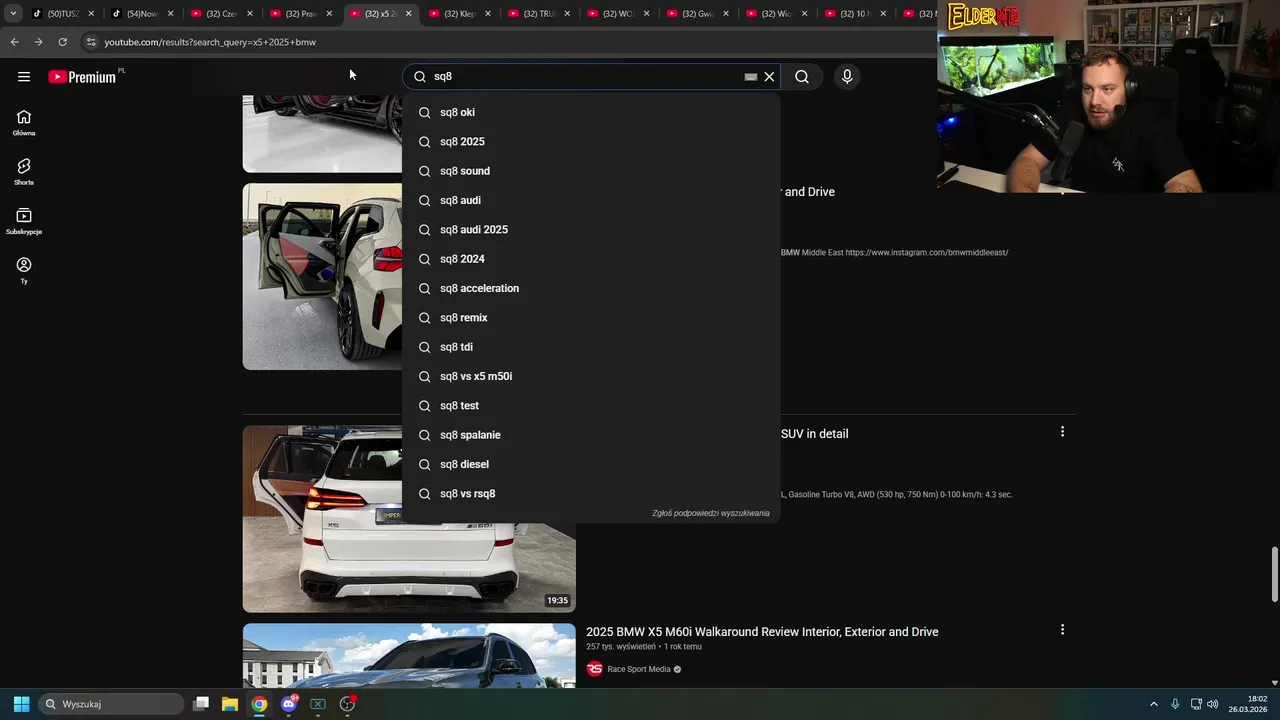
Task: Pick suggestion "sq8 test"
Action: (x=591, y=406)
